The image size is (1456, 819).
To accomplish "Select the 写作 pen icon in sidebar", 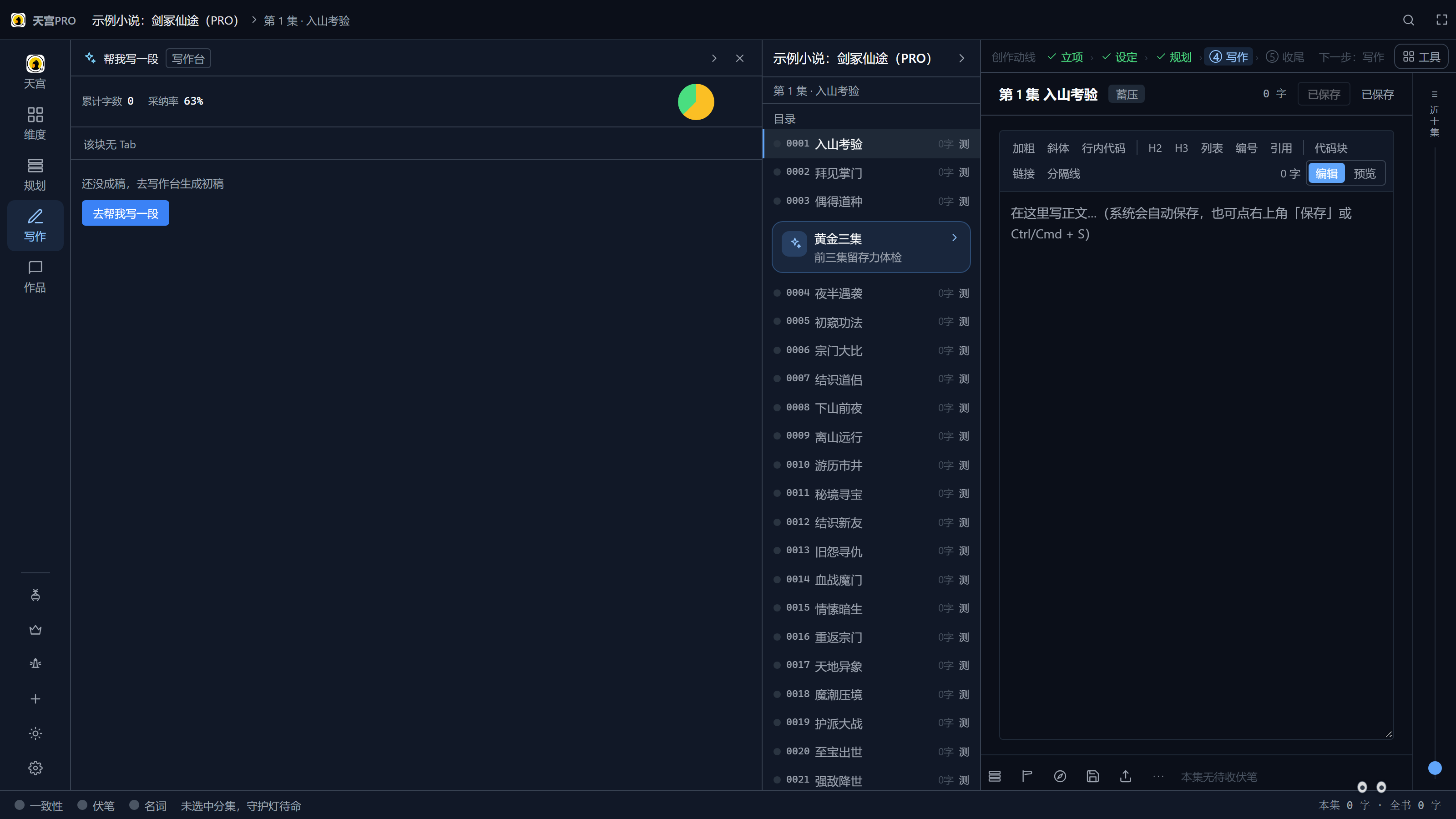I will click(35, 225).
